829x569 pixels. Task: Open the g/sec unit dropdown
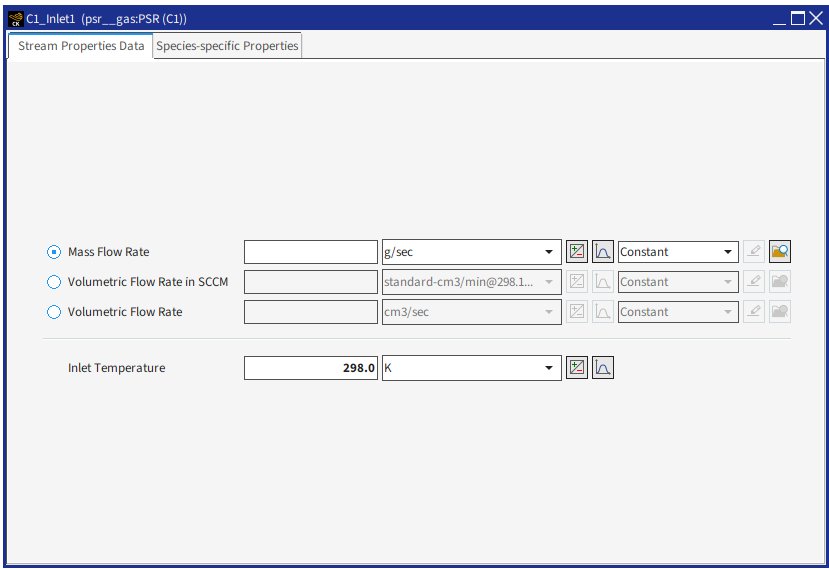coord(472,252)
